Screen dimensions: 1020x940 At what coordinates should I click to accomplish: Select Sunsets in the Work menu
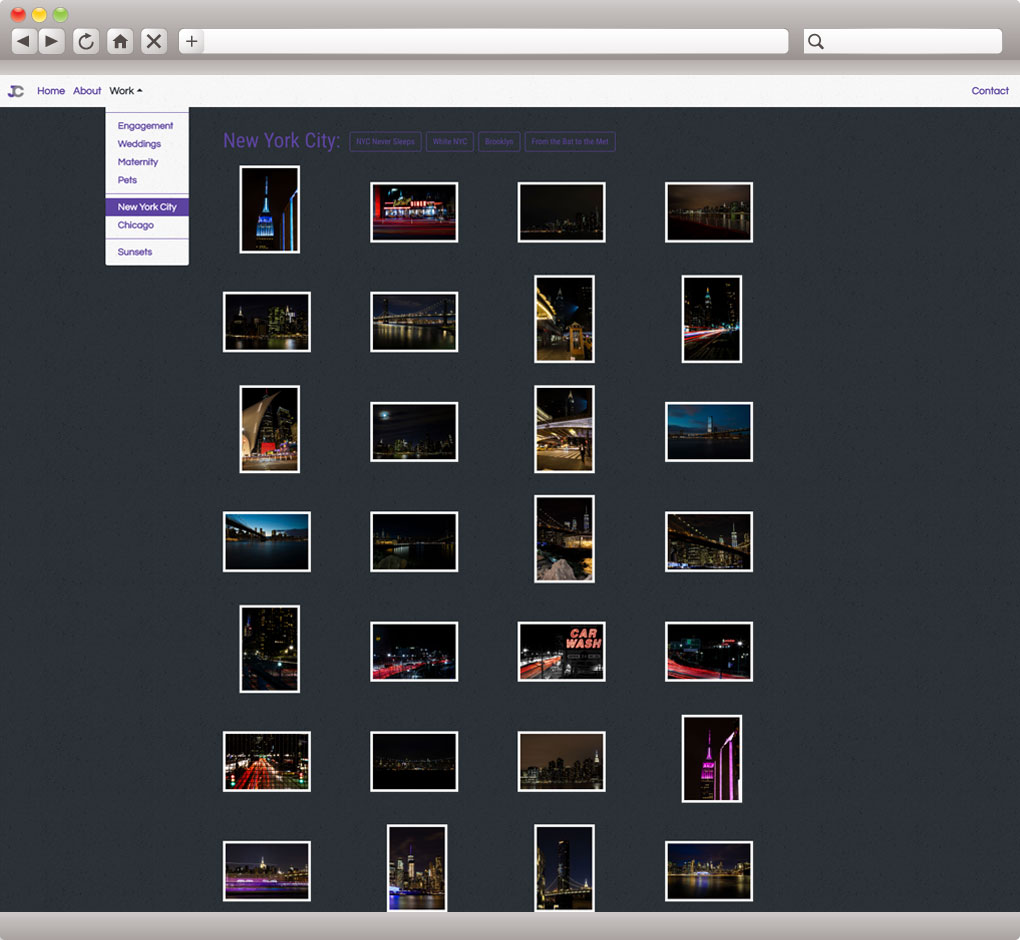coord(135,252)
